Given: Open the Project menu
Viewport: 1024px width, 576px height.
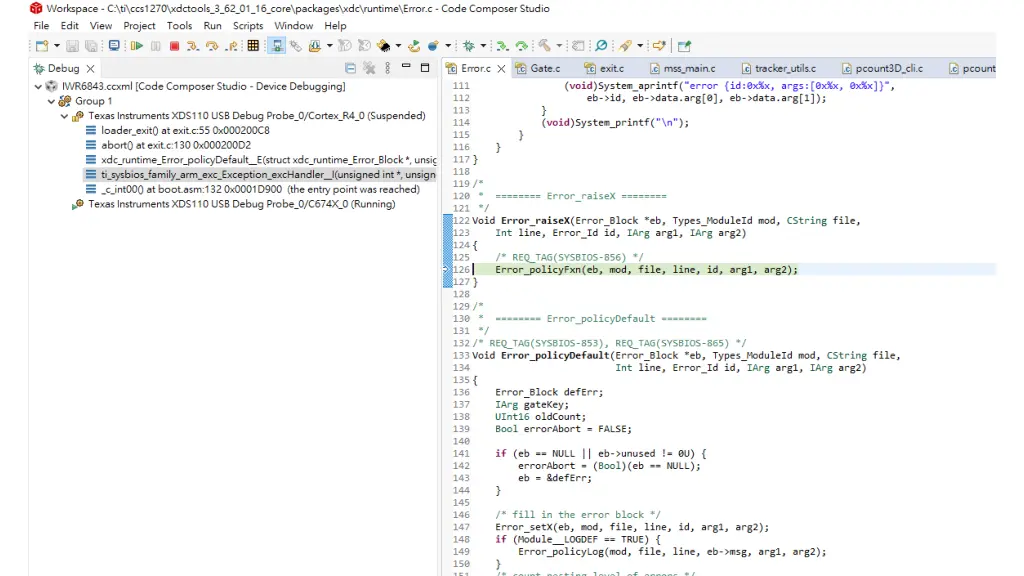Looking at the screenshot, I should click(x=139, y=25).
